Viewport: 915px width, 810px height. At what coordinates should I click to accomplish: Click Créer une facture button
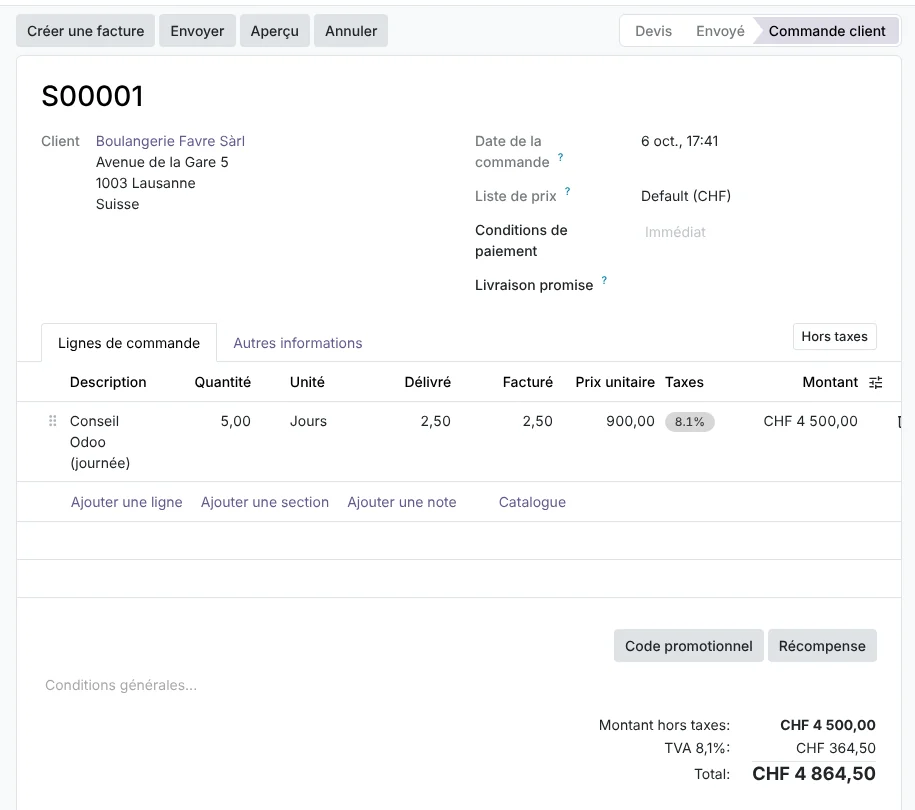(85, 31)
